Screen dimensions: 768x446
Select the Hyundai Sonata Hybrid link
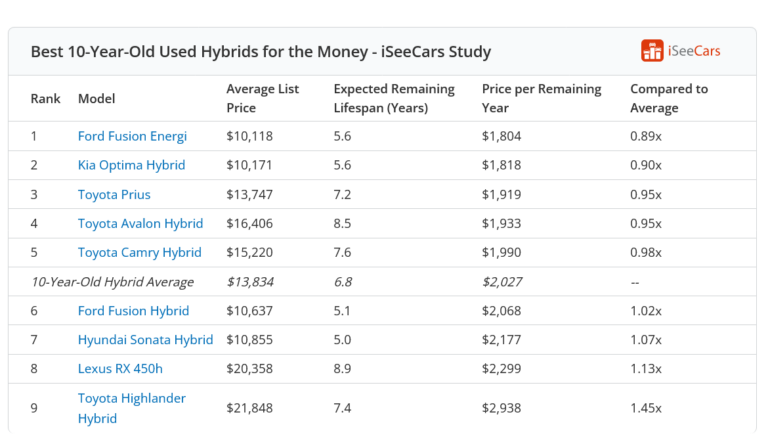point(145,340)
